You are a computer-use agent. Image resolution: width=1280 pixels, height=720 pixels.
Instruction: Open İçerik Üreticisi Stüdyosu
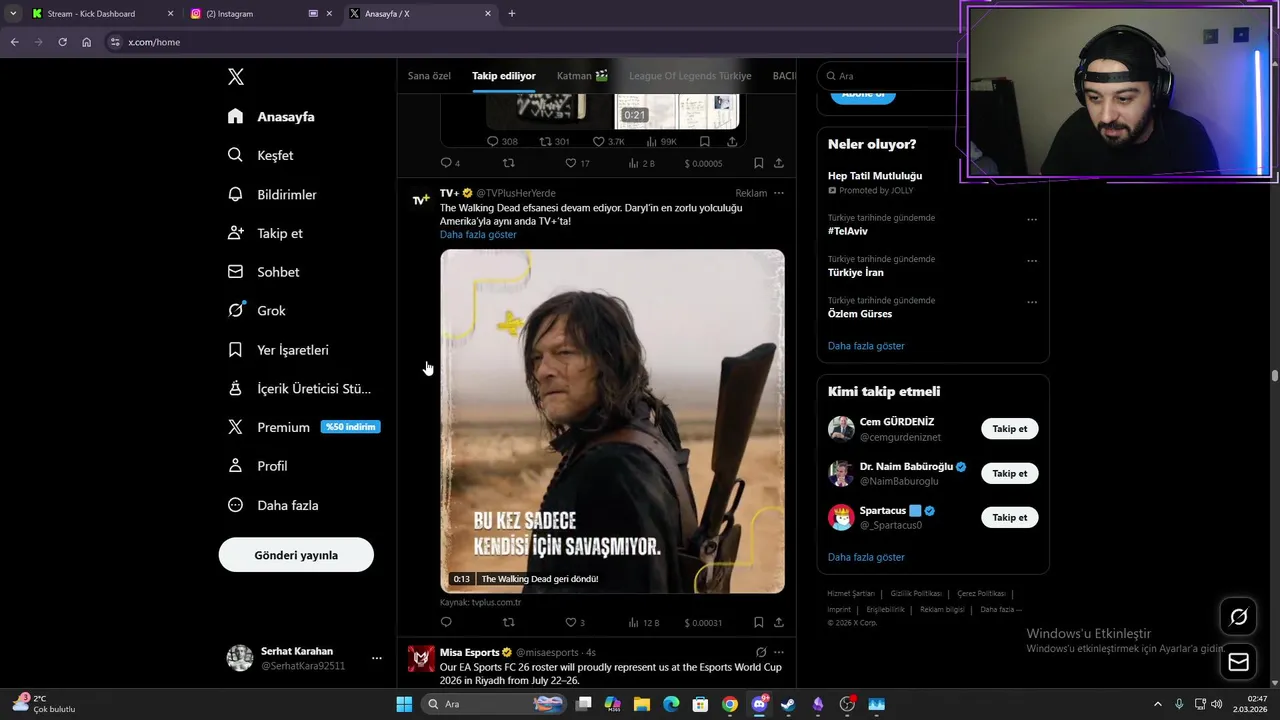[x=299, y=388]
